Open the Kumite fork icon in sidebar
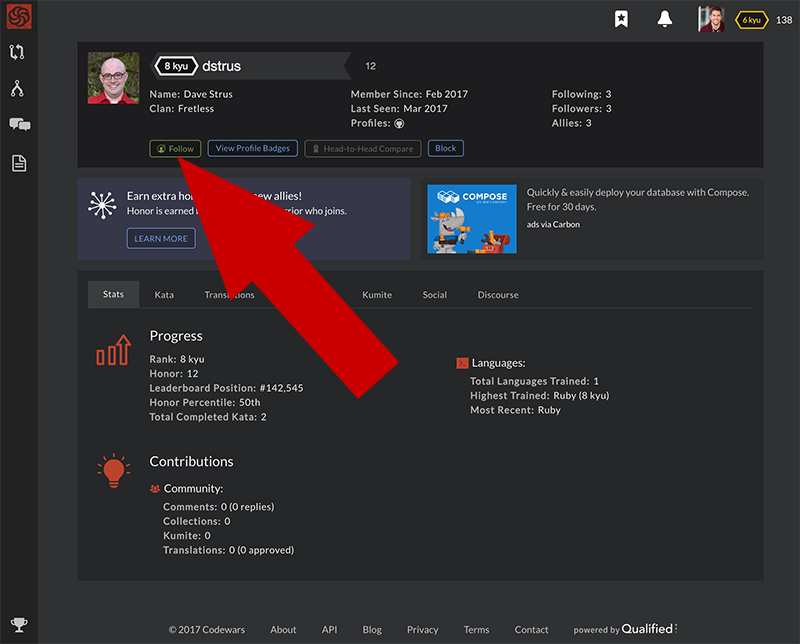Viewport: 800px width, 644px height. coord(18,89)
